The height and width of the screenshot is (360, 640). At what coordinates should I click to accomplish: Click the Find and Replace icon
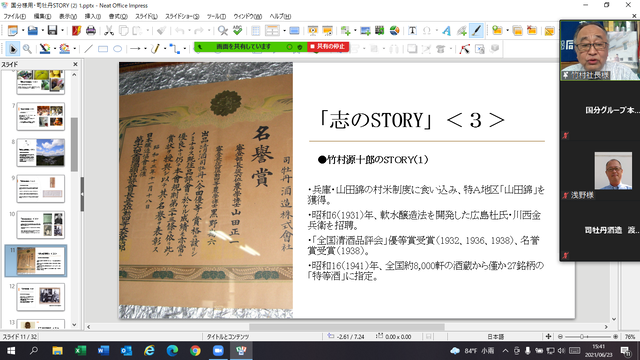pos(222,31)
